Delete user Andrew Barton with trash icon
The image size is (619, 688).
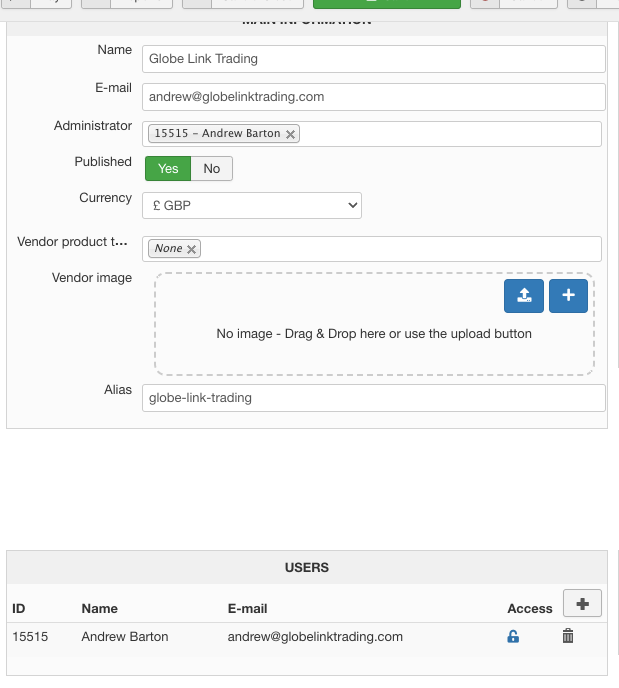tap(568, 636)
